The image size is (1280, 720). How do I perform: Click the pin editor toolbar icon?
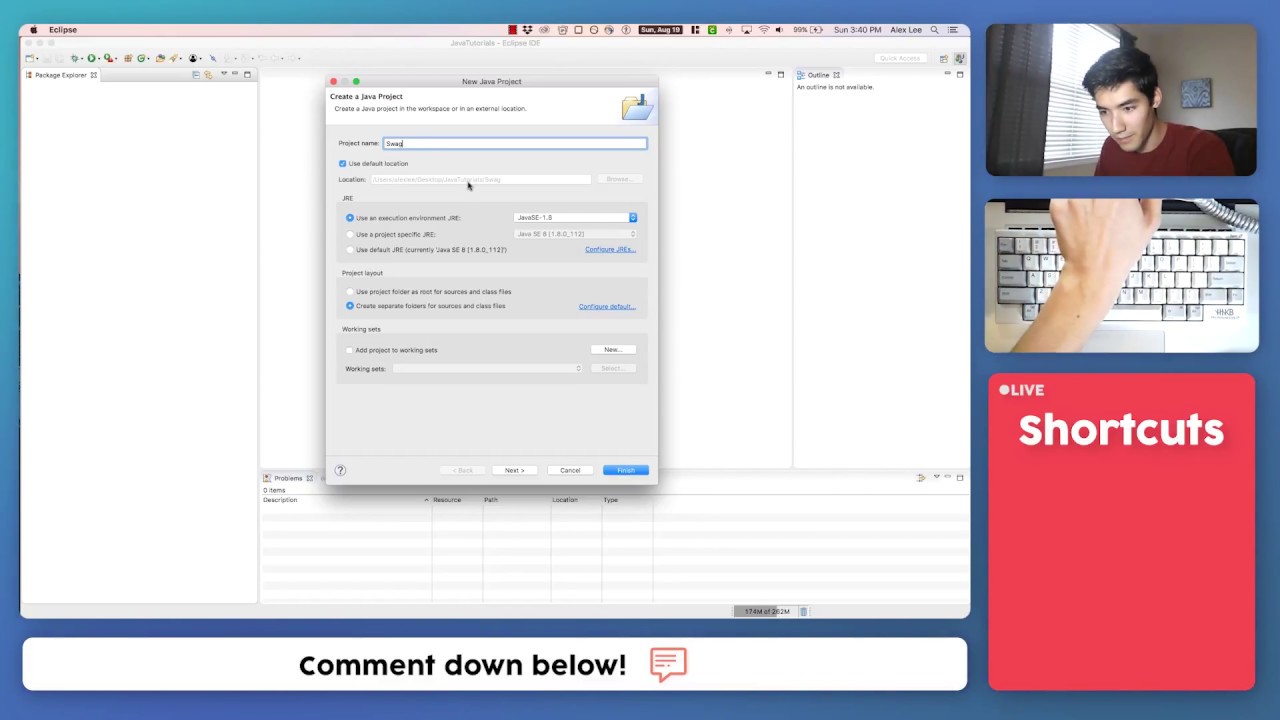212,58
